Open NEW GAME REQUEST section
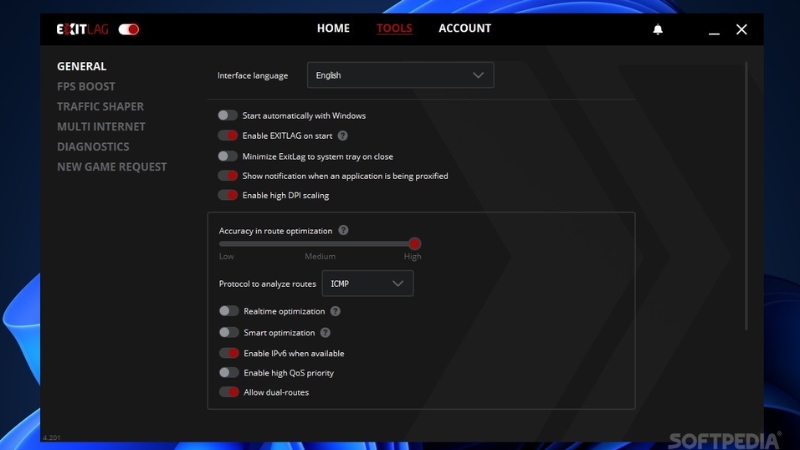The image size is (800, 450). pos(112,167)
